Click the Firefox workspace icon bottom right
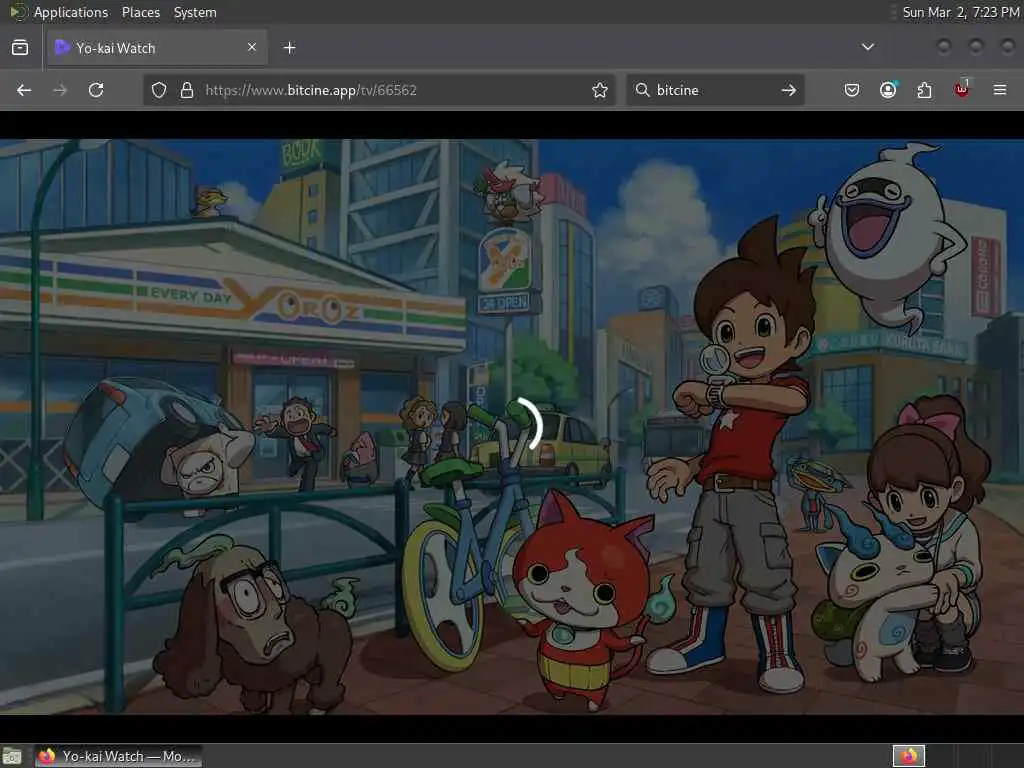The image size is (1024, 768). pos(909,756)
